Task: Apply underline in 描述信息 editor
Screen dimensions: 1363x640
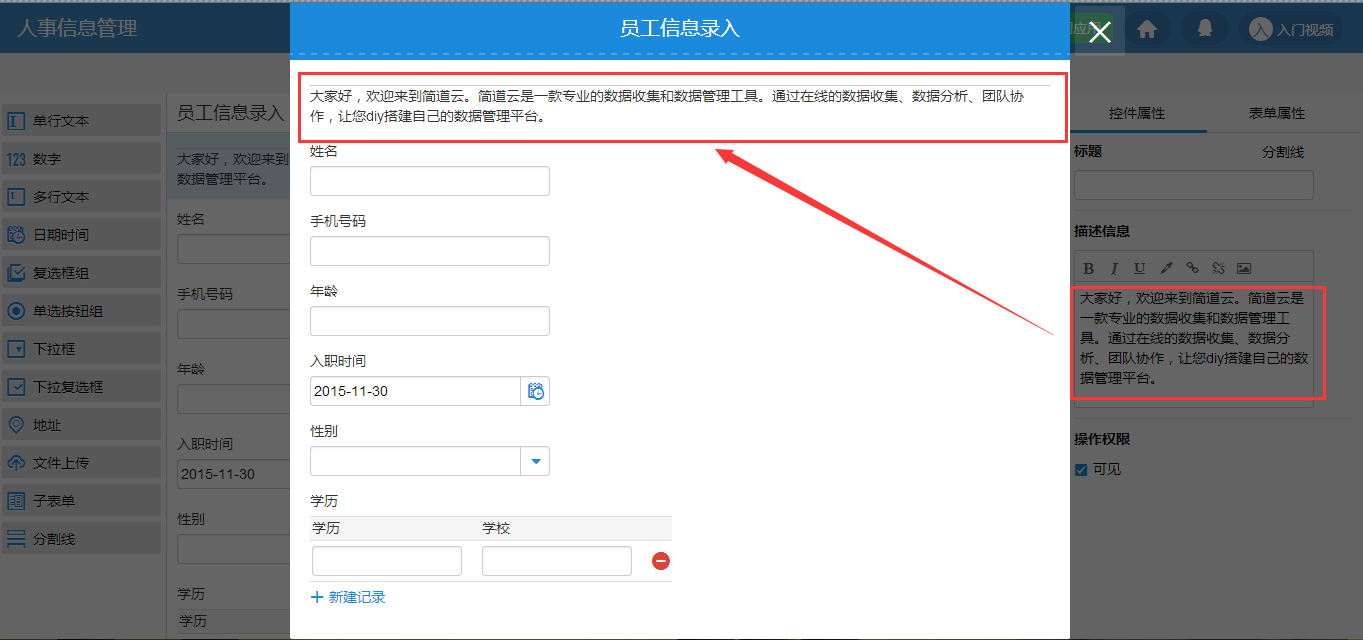Action: [x=1140, y=268]
